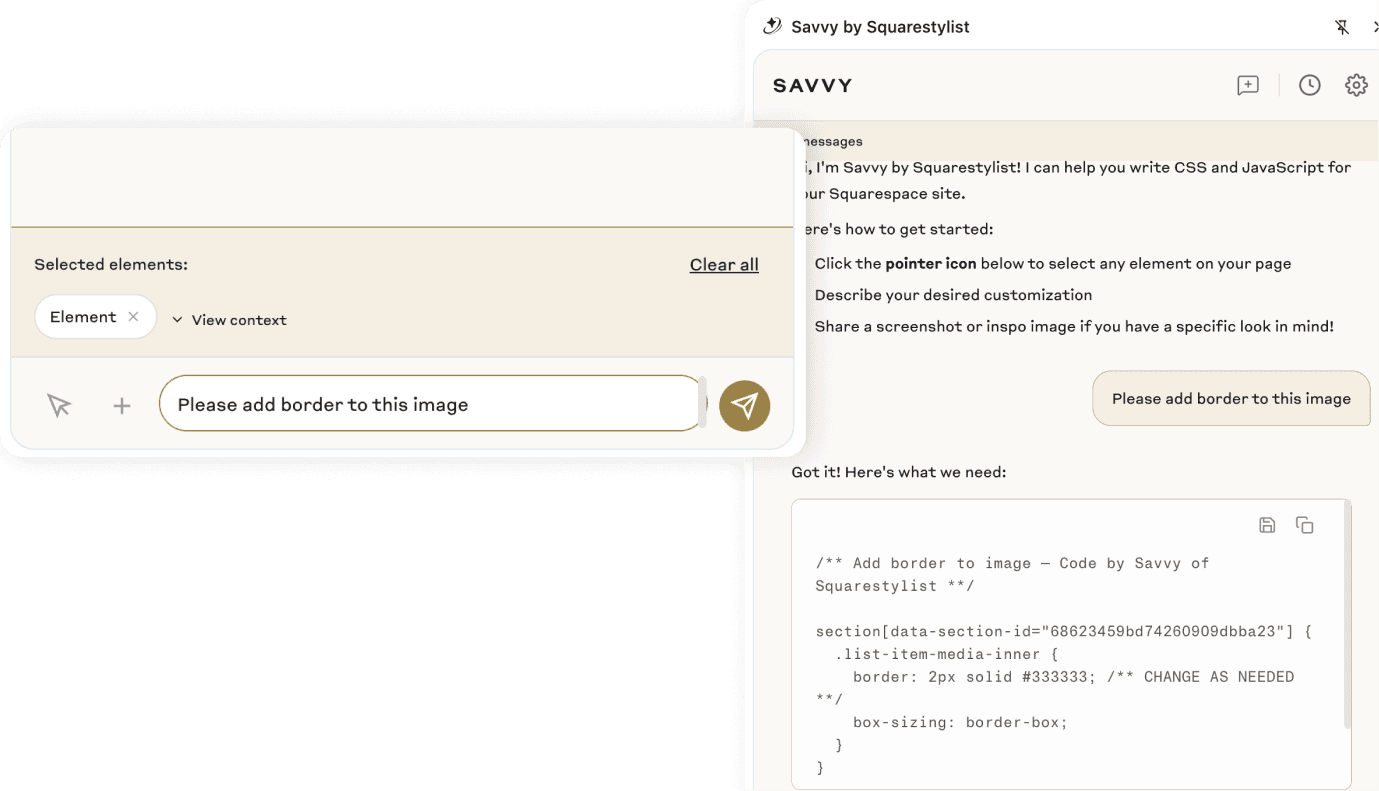Open the chat history

1309,85
